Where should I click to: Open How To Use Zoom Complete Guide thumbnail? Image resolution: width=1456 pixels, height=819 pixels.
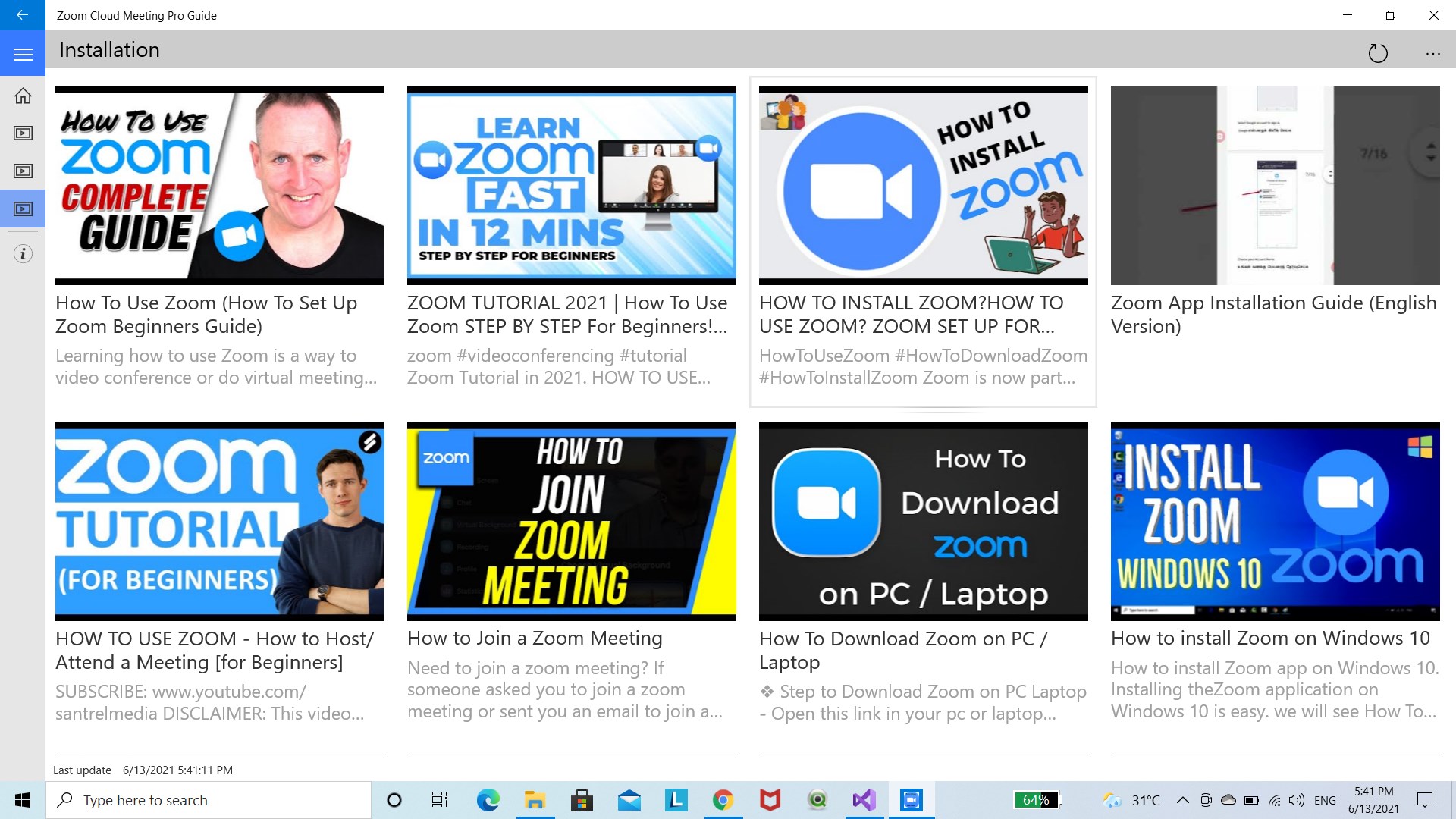219,185
